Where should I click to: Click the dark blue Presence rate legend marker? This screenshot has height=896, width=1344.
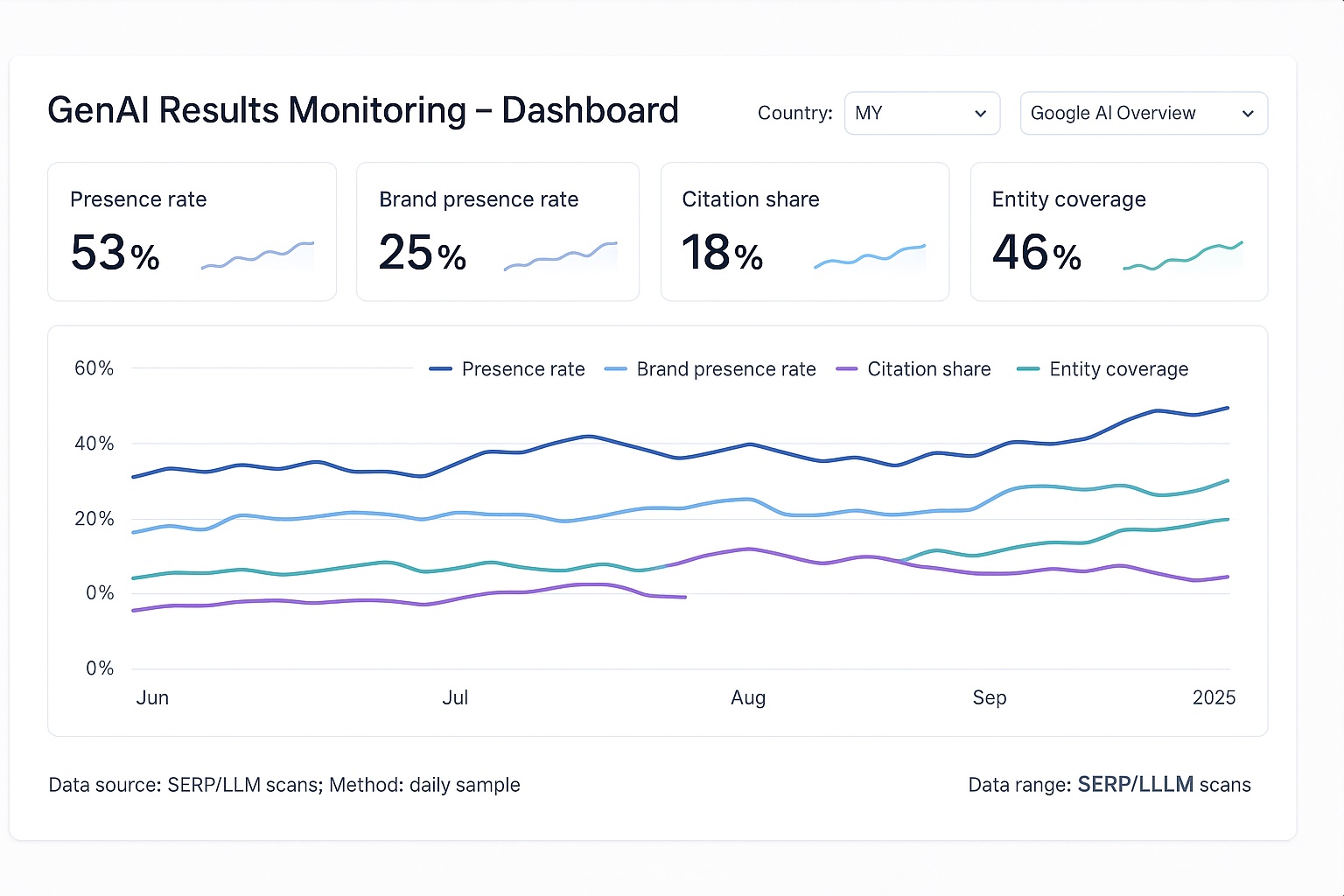[x=440, y=369]
